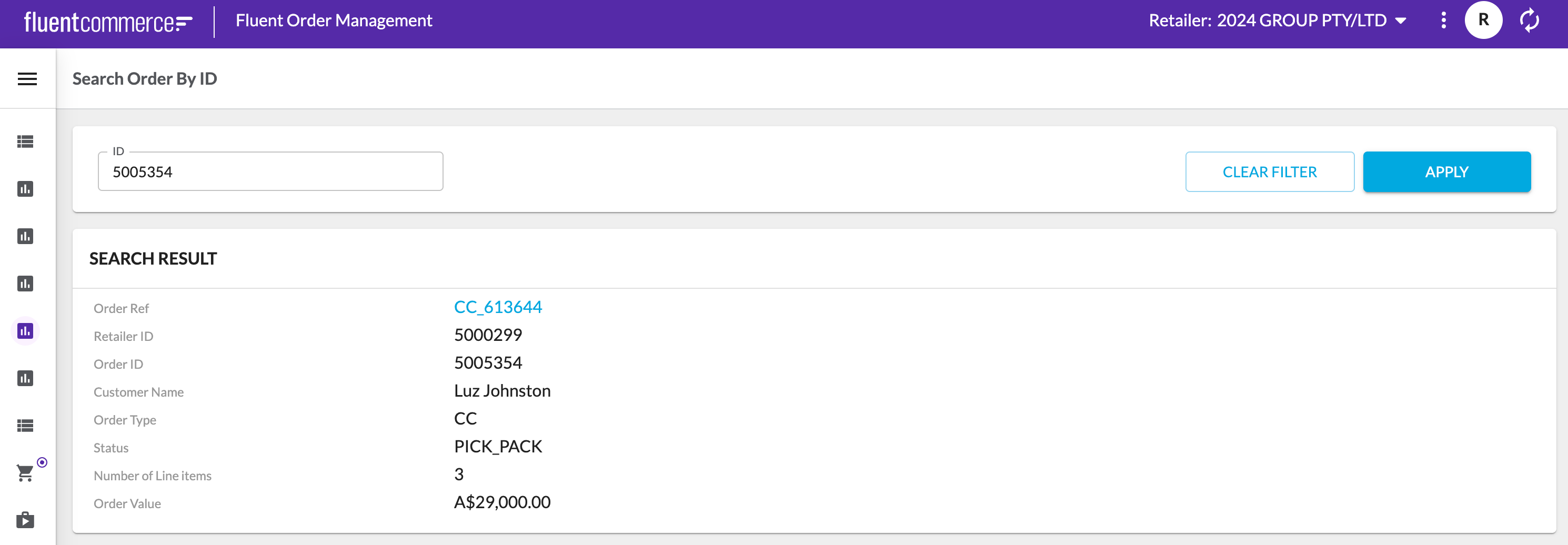Click the lower list icon in sidebar
Screen dimensions: 1568x545
25,426
